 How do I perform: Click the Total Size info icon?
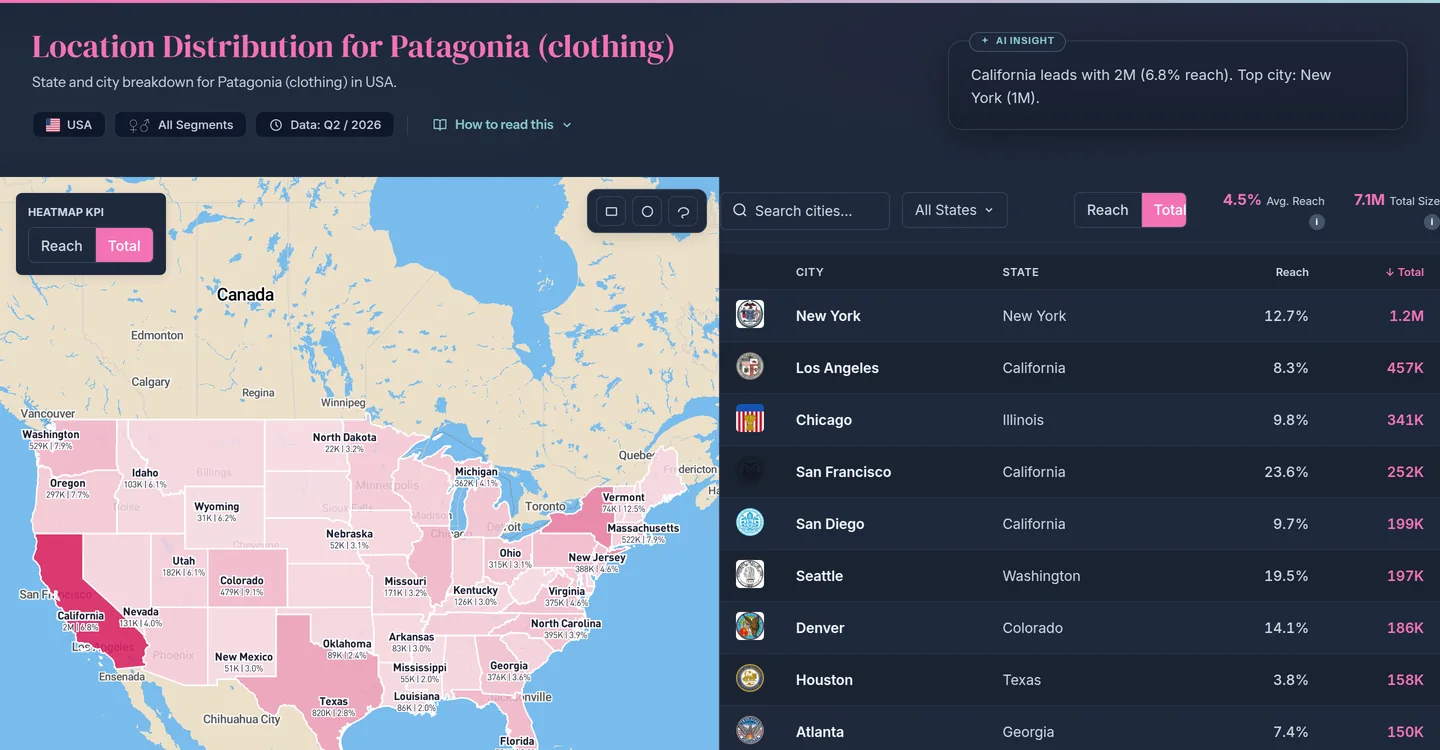coord(1431,222)
